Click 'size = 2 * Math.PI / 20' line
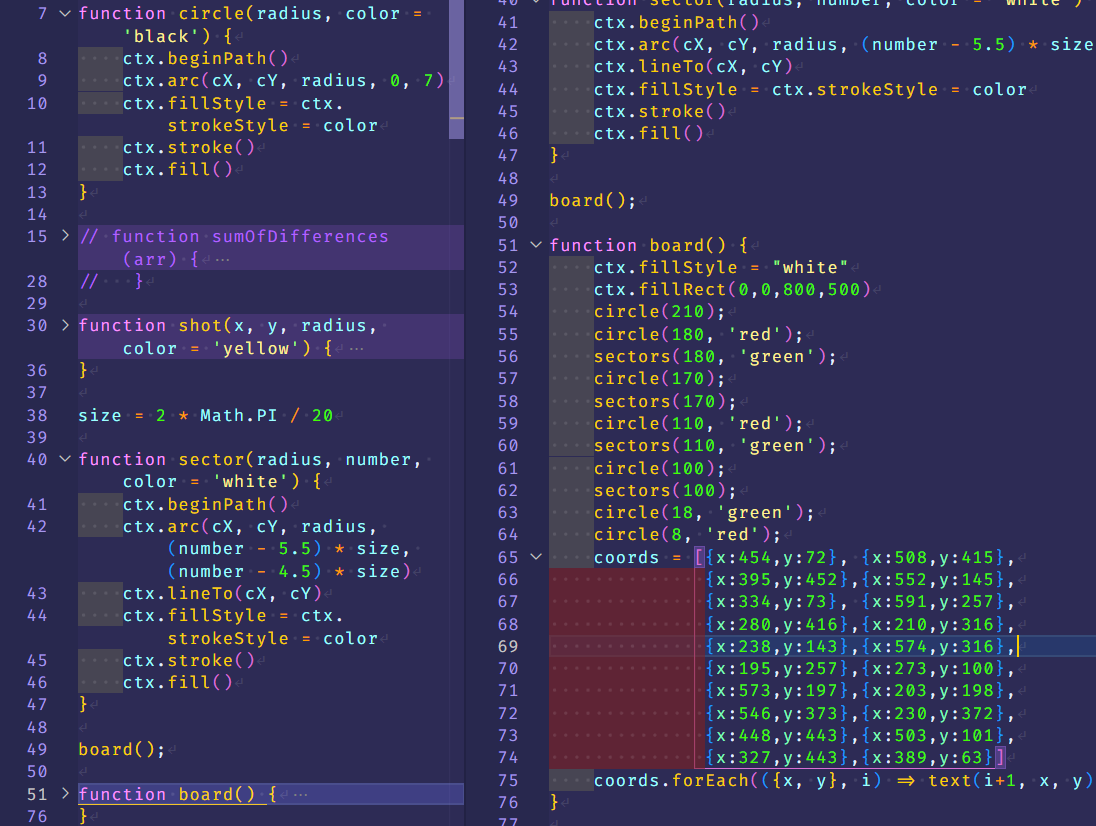 206,415
